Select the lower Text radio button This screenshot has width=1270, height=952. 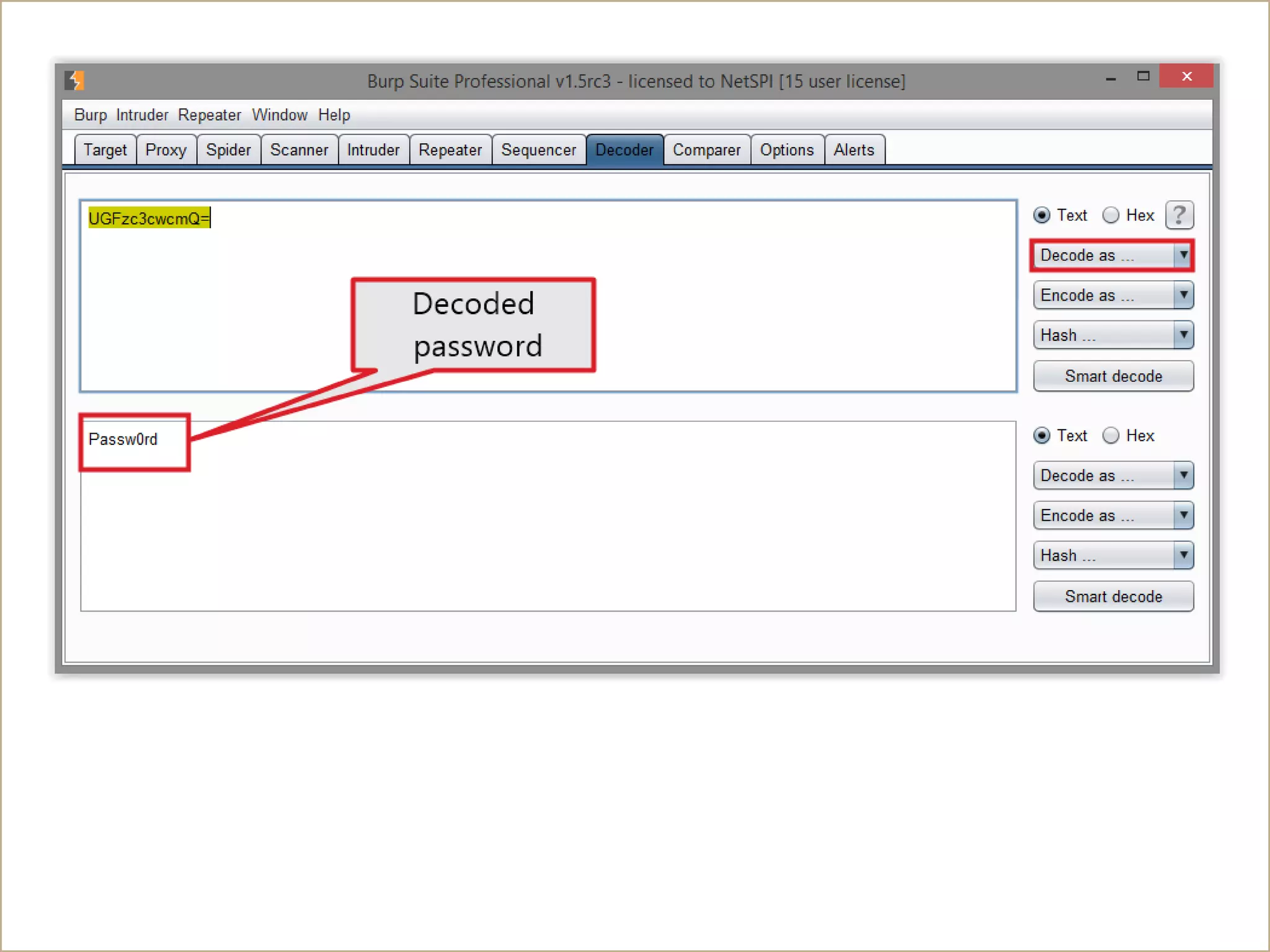pos(1042,436)
